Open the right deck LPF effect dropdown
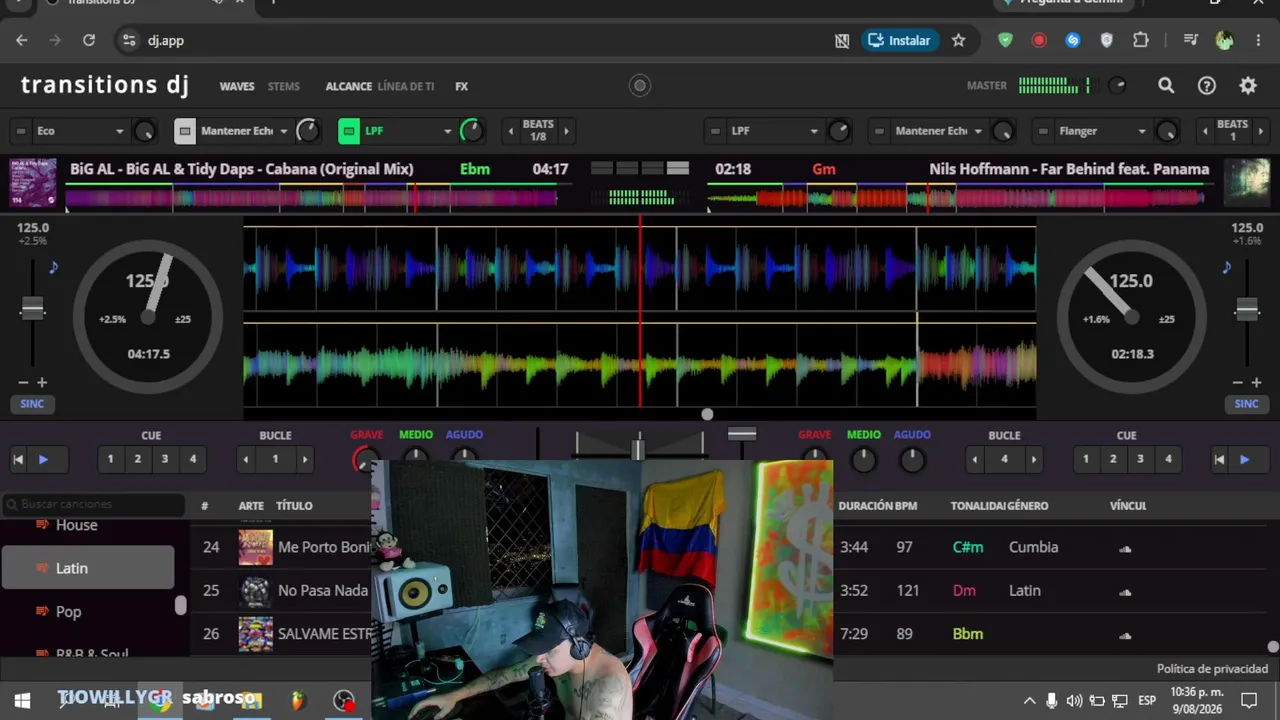Image resolution: width=1280 pixels, height=720 pixels. (x=774, y=131)
